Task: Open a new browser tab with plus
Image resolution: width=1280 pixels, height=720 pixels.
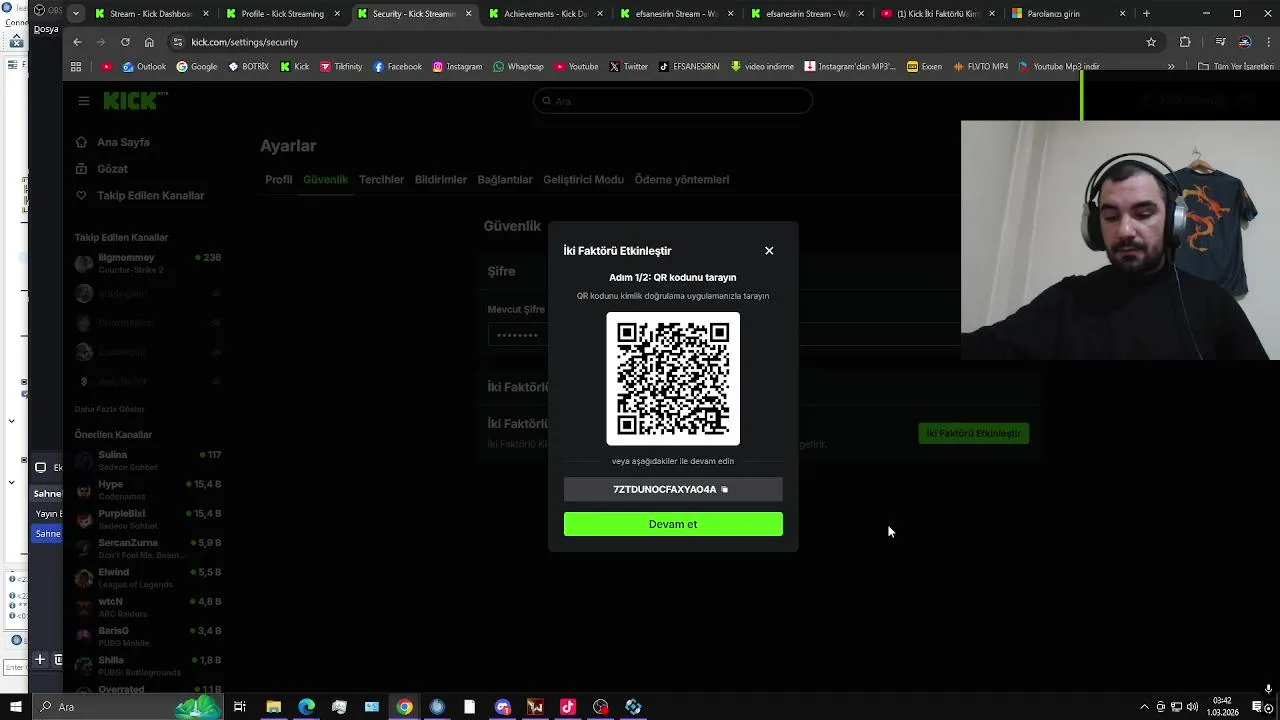Action: pyautogui.click(x=1146, y=14)
